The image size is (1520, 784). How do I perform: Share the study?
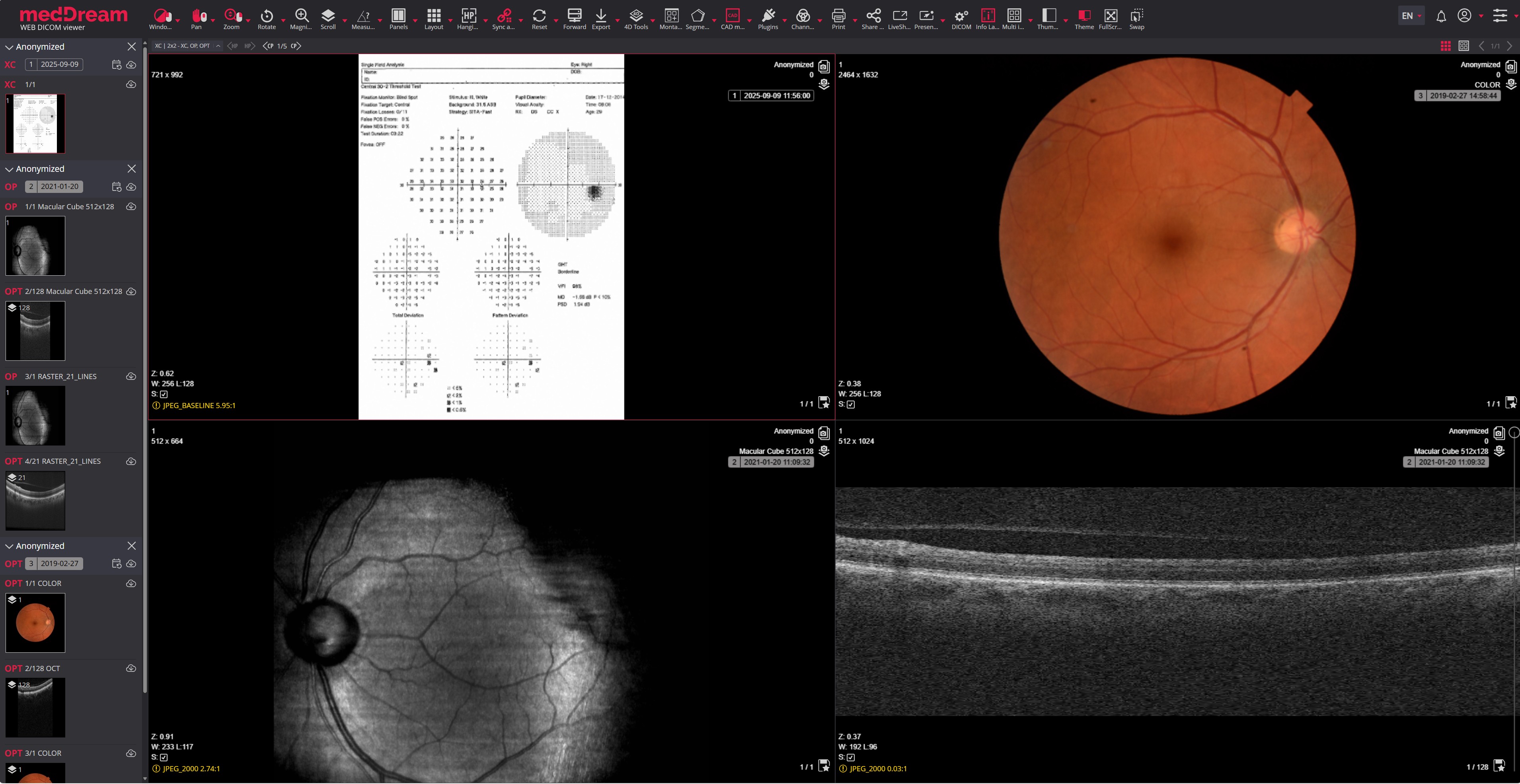[873, 19]
